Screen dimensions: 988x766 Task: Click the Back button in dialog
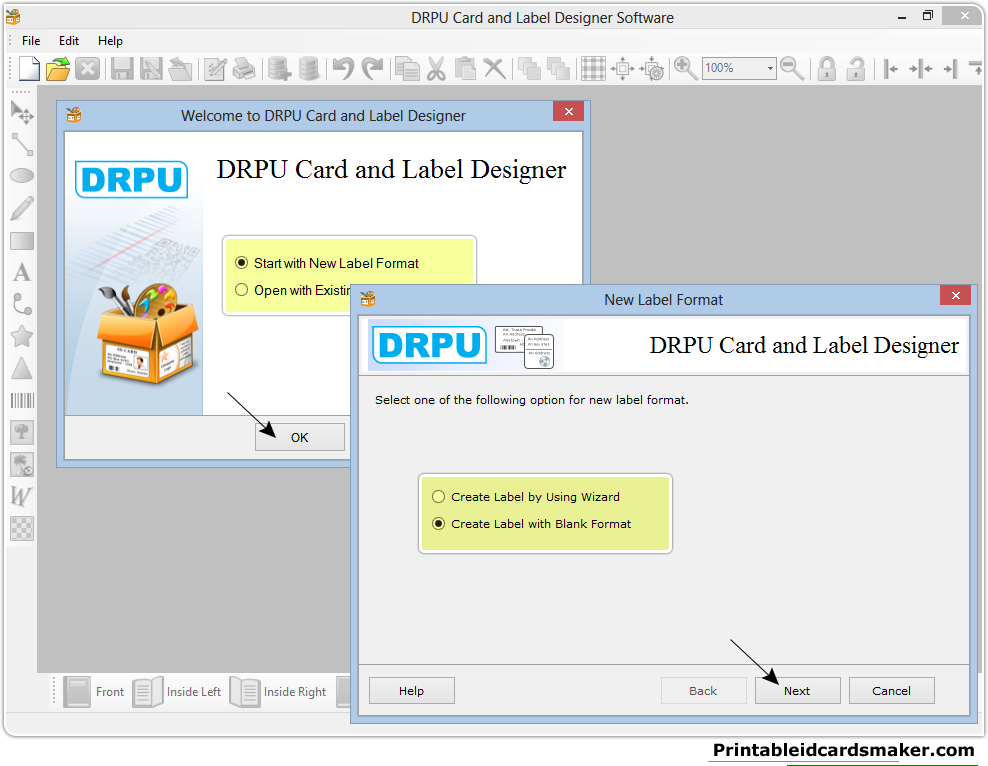pyautogui.click(x=703, y=690)
